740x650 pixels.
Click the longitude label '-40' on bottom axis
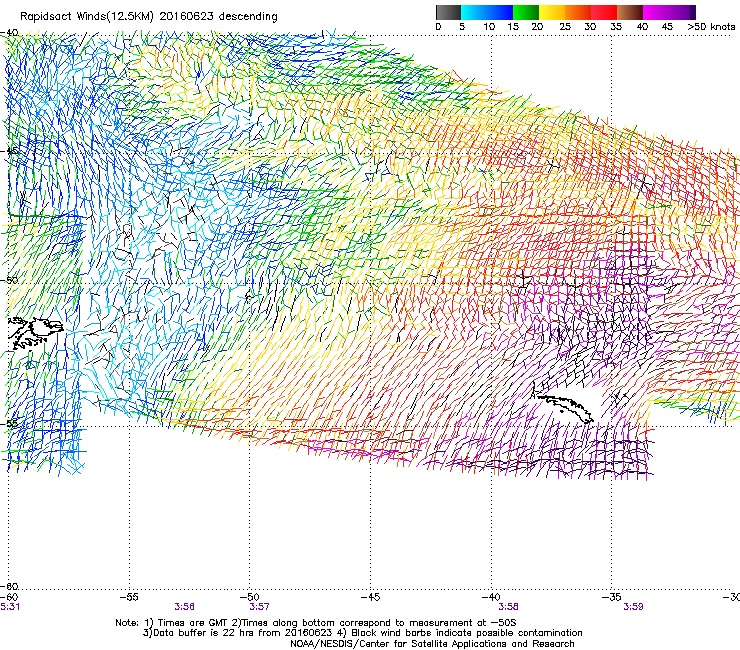point(491,597)
